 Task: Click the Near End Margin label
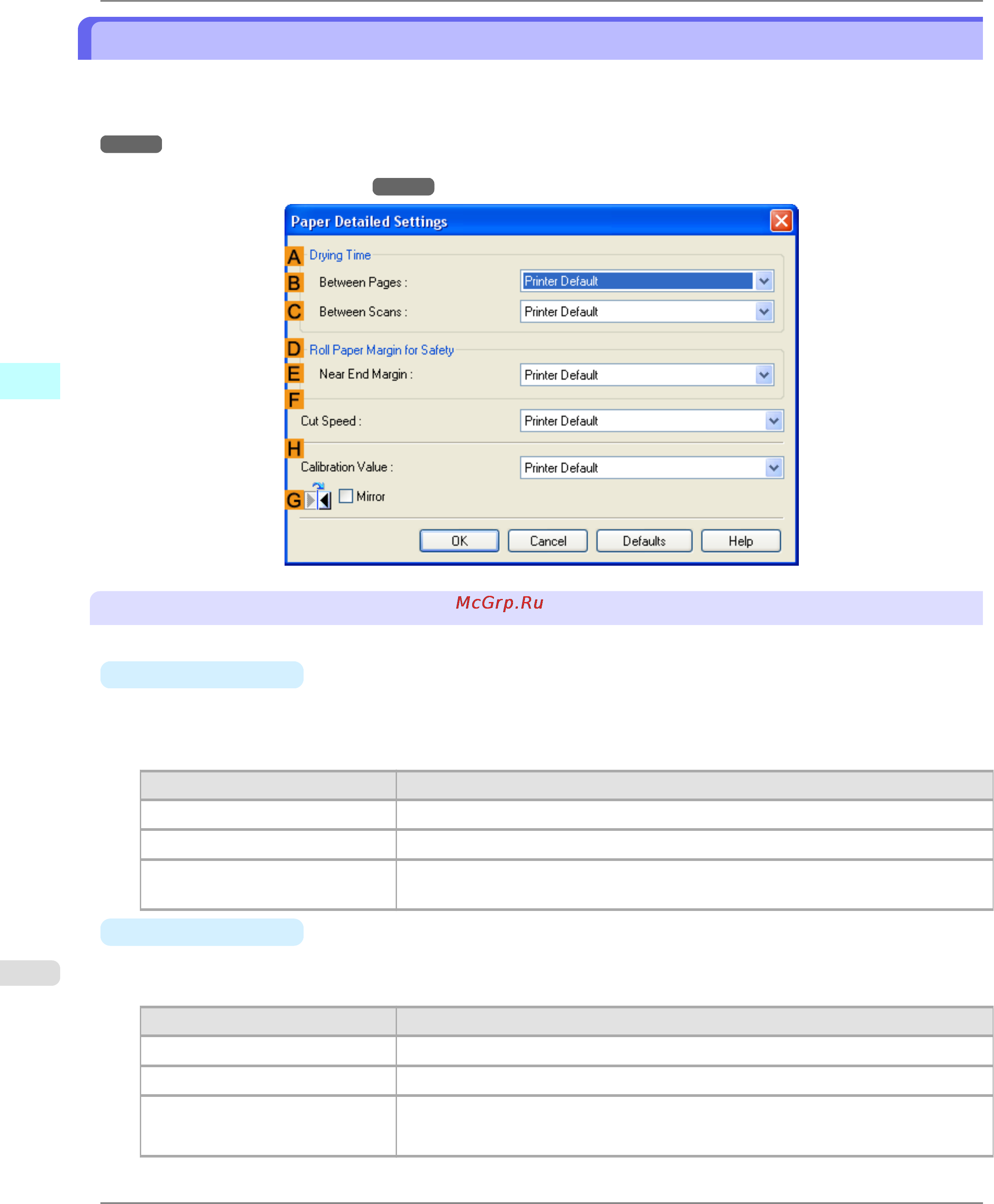[x=366, y=374]
